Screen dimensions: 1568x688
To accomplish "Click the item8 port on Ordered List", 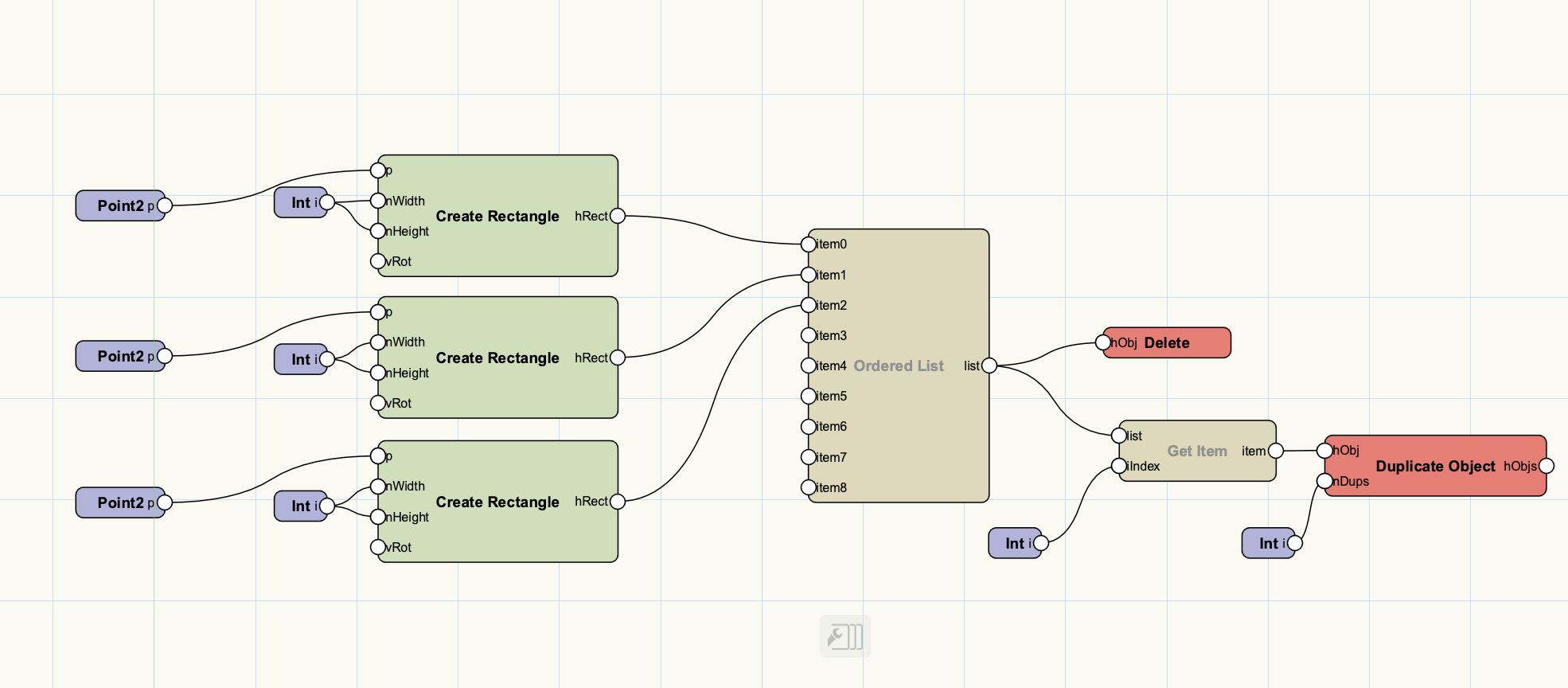I will coord(808,487).
